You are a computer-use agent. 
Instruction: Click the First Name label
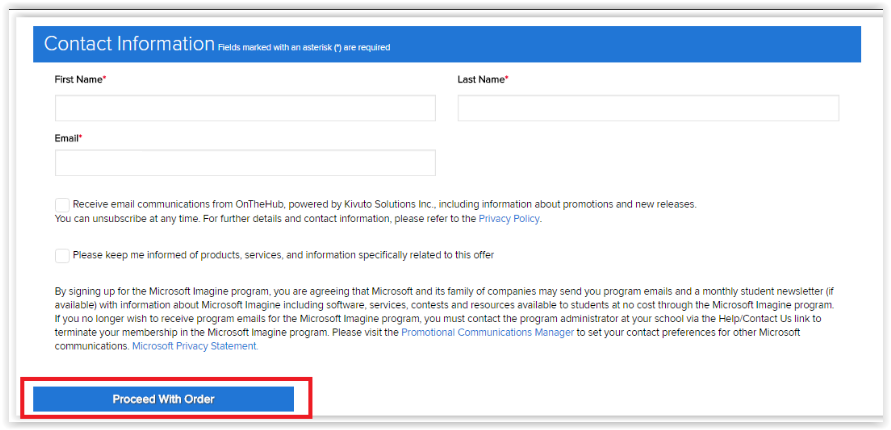[x=80, y=80]
